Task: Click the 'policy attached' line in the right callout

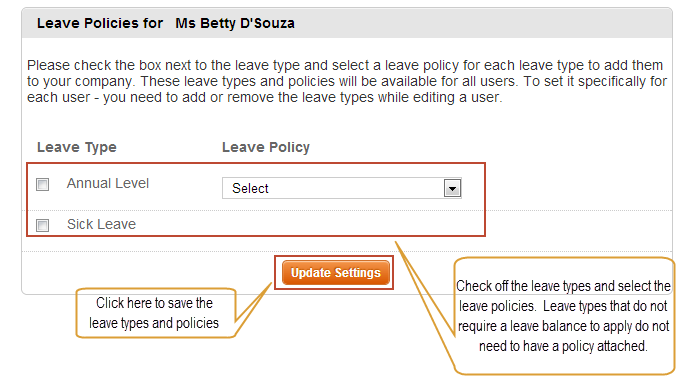Action: (563, 346)
